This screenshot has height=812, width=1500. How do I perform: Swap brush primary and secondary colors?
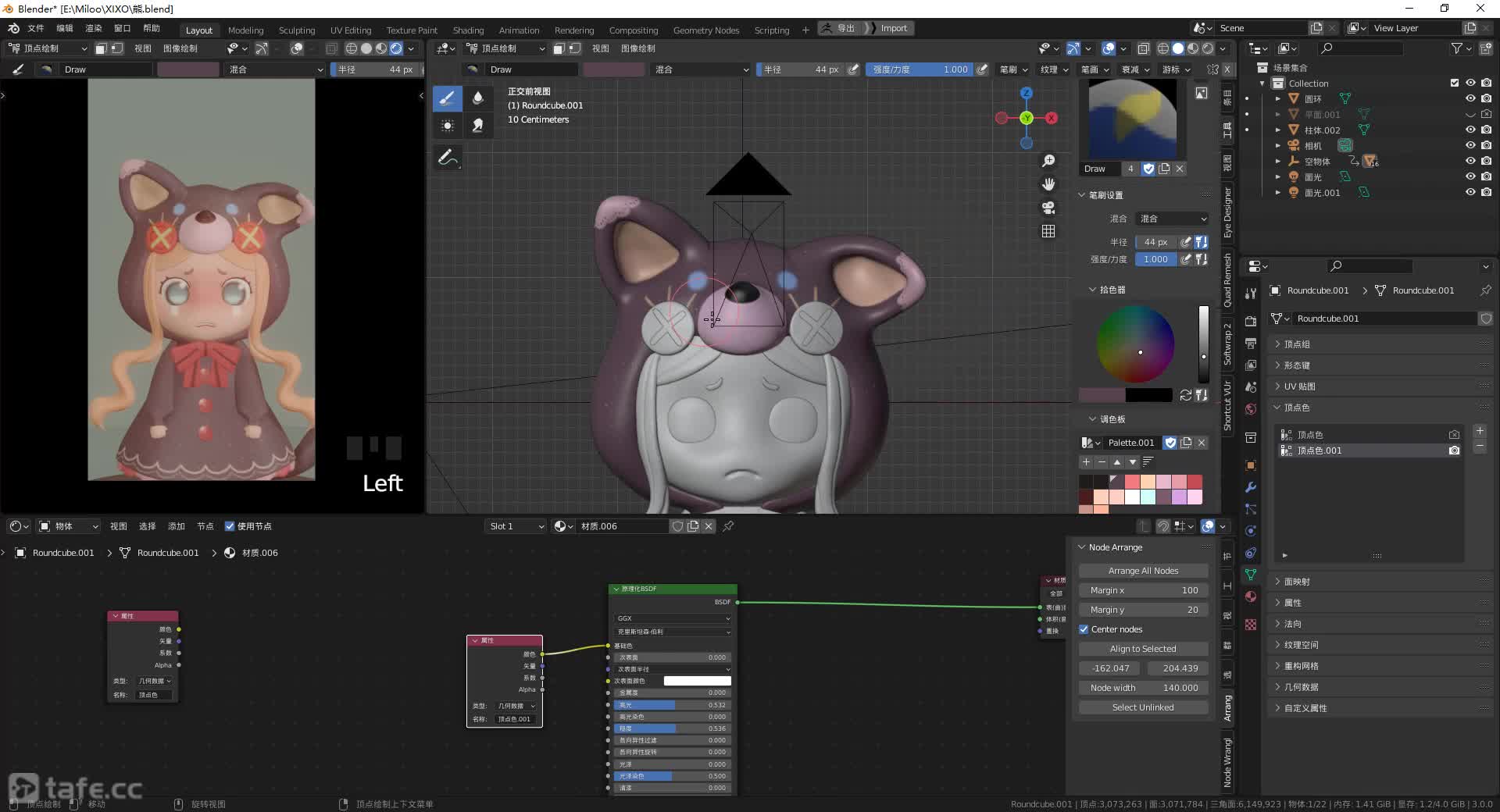[x=1185, y=395]
